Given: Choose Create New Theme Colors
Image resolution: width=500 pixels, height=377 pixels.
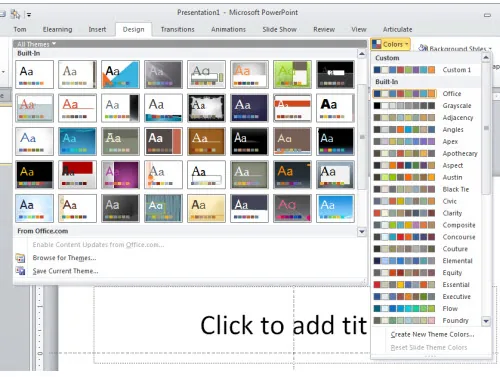Looking at the screenshot, I should (x=432, y=334).
